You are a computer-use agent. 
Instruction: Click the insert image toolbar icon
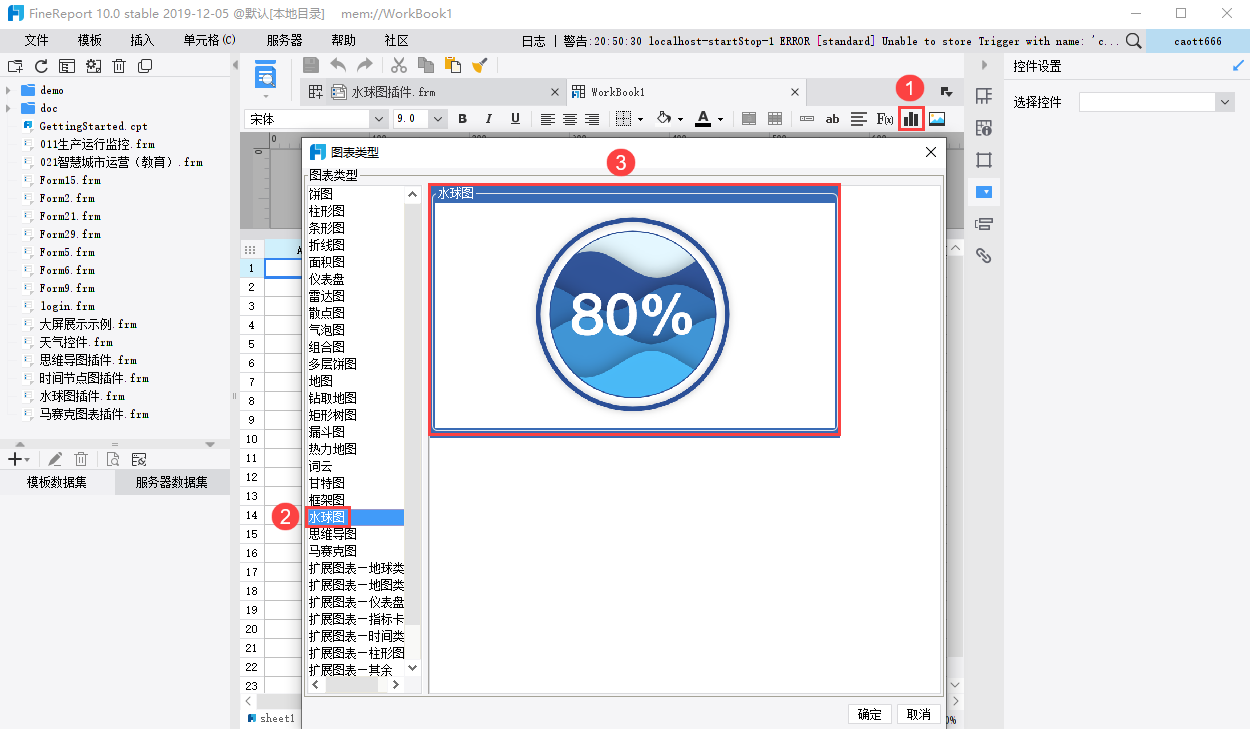pos(937,118)
